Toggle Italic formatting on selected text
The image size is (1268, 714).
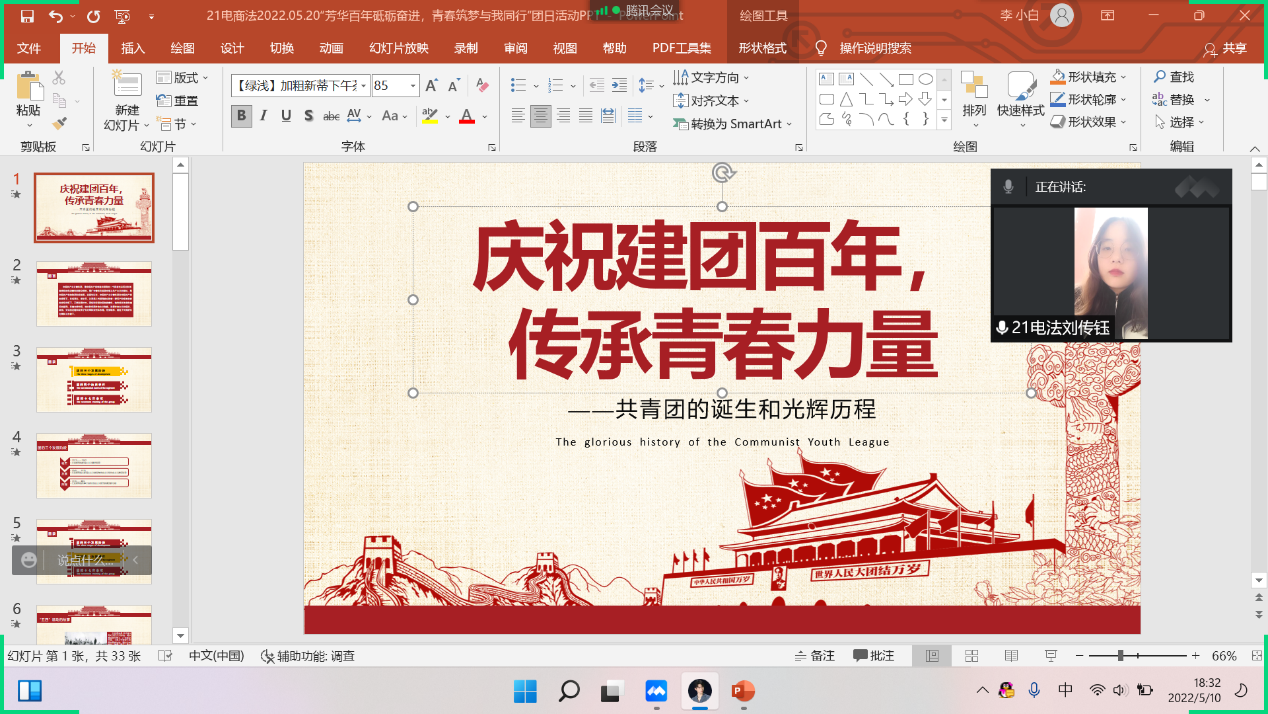click(x=264, y=116)
